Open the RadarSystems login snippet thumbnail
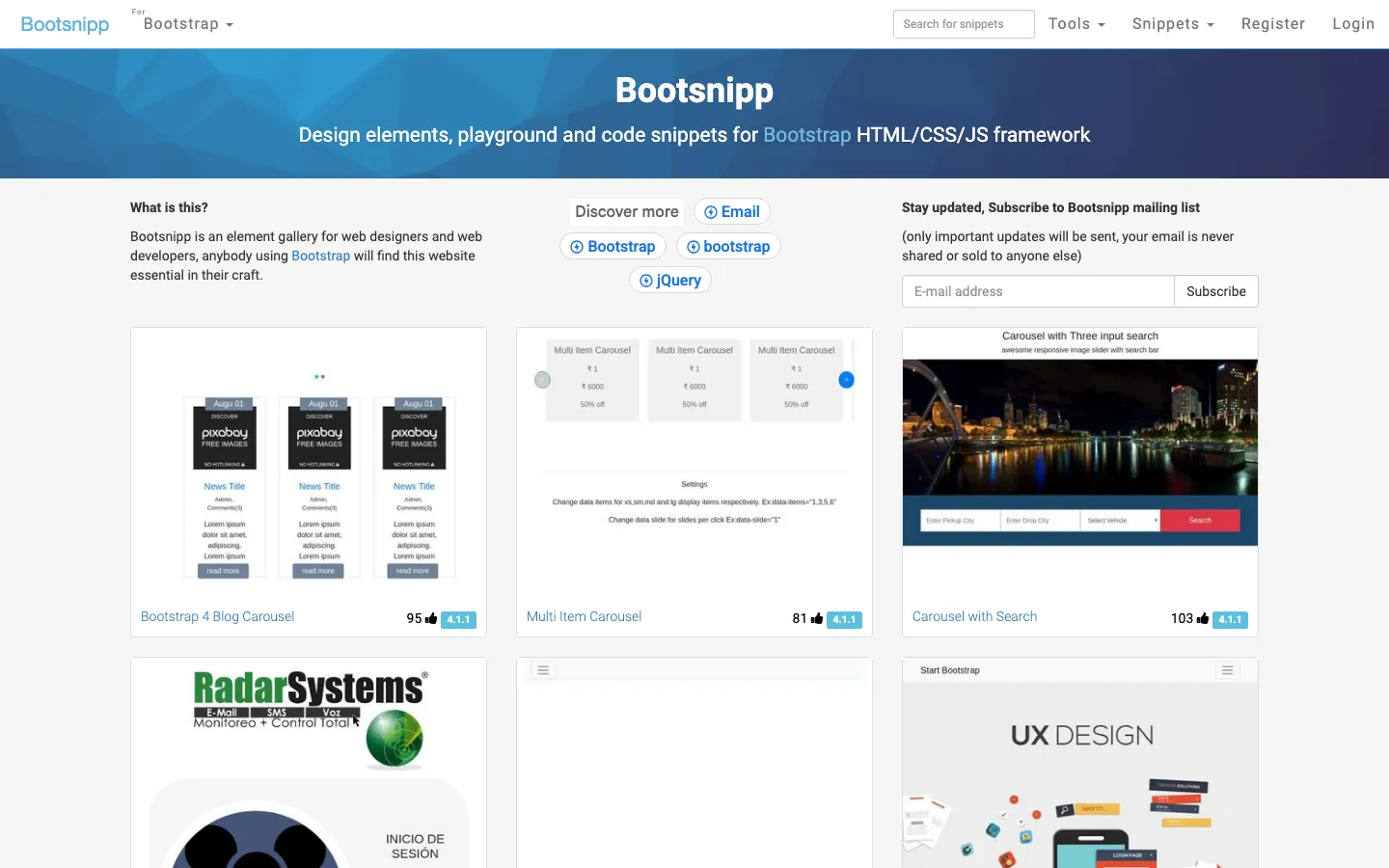The image size is (1389, 868). 309,763
